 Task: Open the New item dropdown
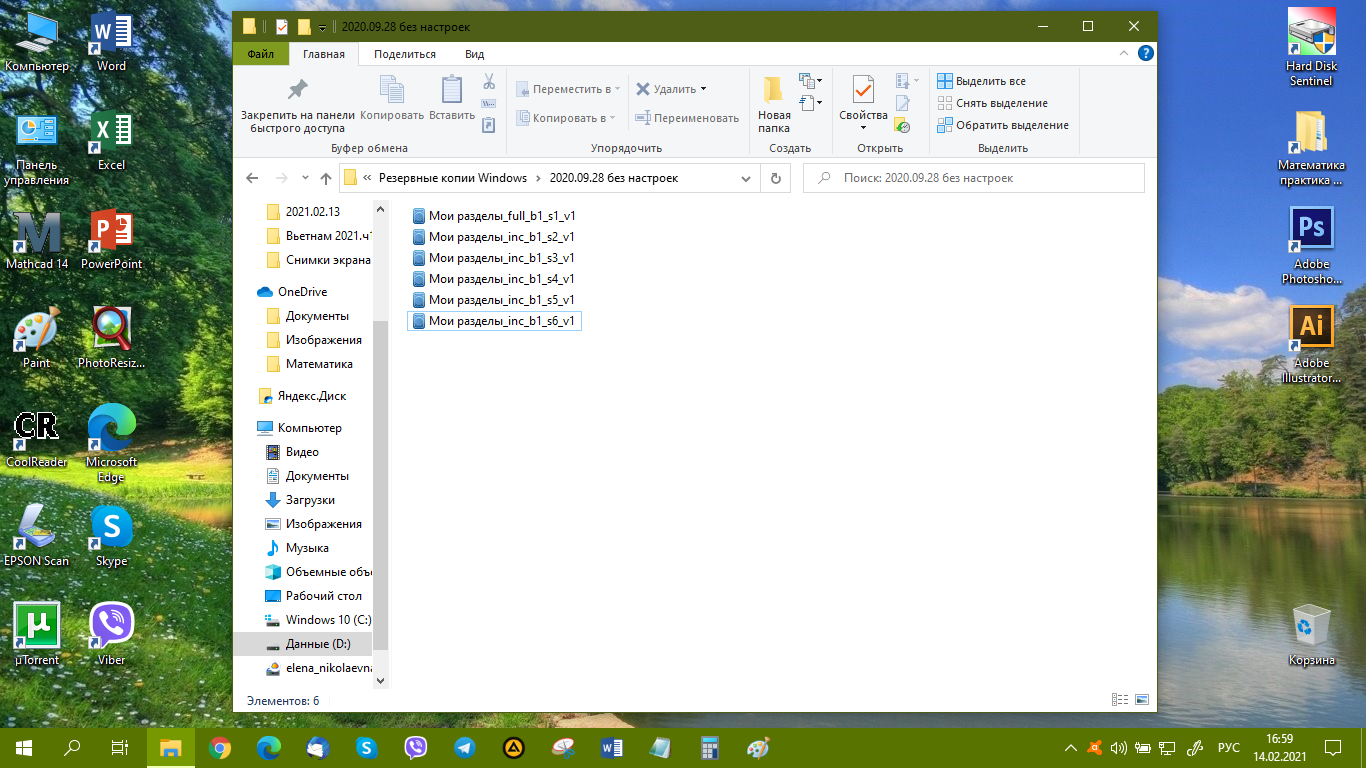809,81
